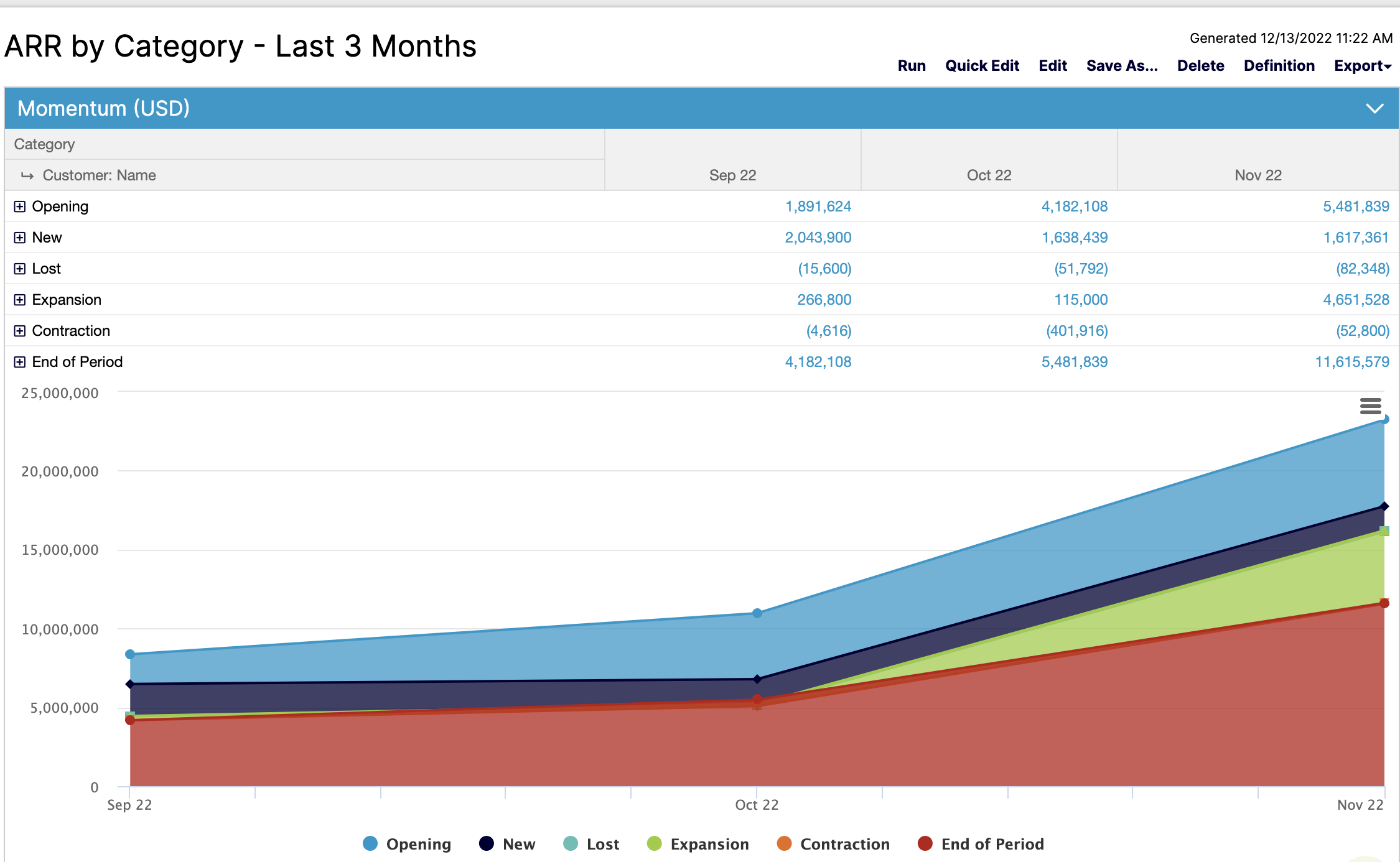Image resolution: width=1400 pixels, height=862 pixels.
Task: Toggle New series in chart legend
Action: click(518, 844)
